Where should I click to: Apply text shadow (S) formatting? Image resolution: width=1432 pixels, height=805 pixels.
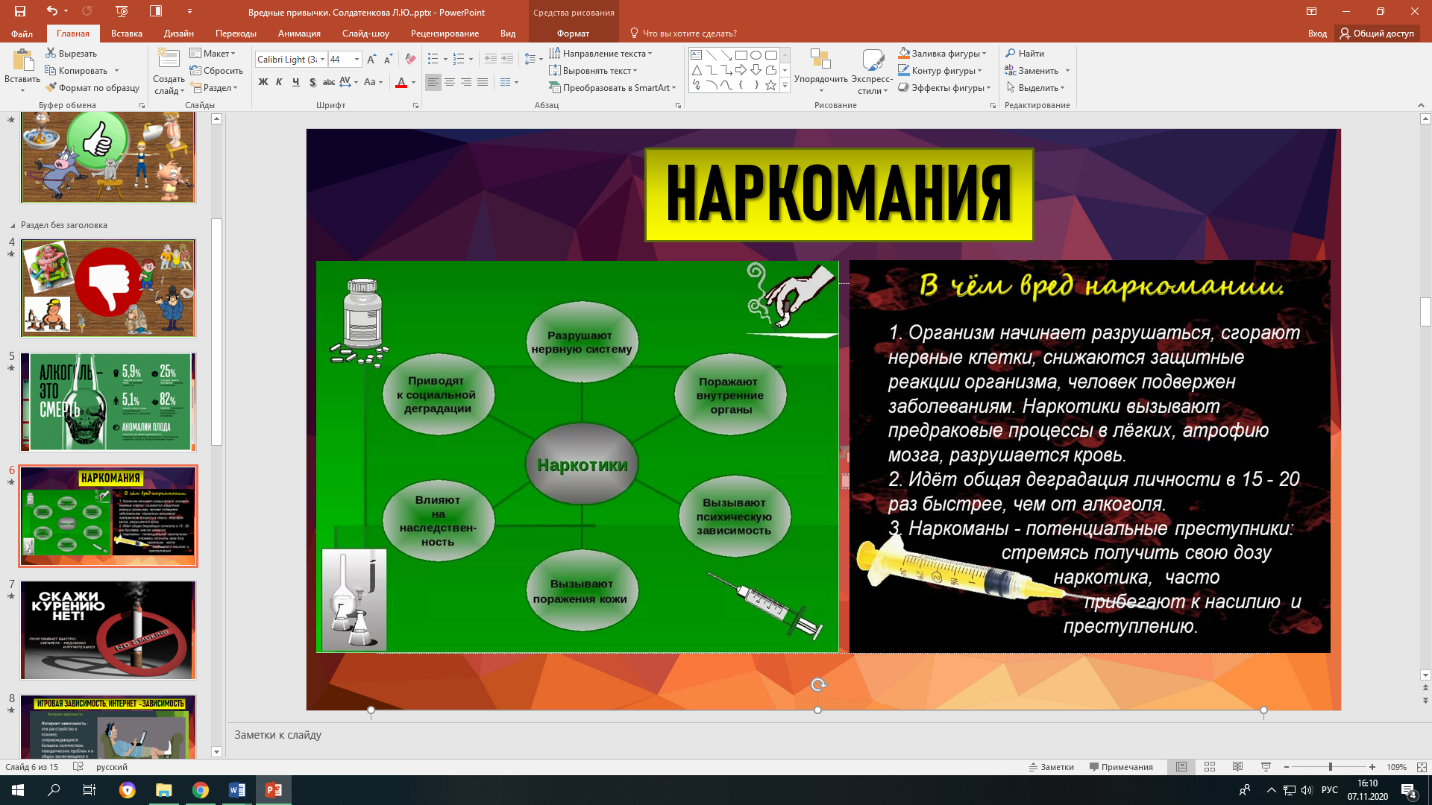[311, 82]
